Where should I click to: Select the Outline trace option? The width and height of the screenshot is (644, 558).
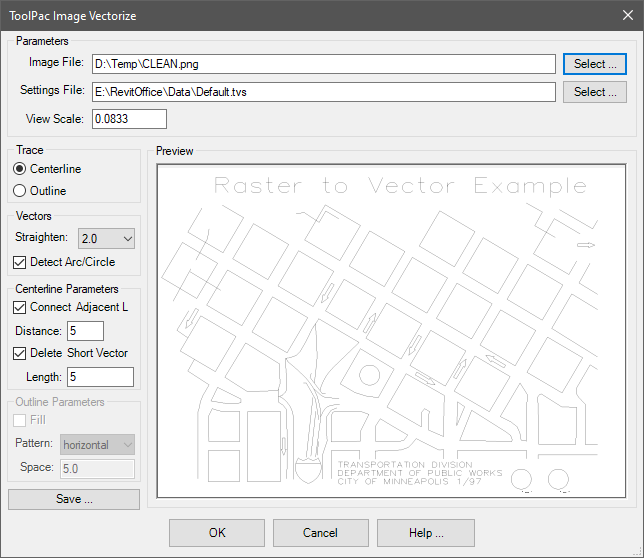tap(21, 190)
